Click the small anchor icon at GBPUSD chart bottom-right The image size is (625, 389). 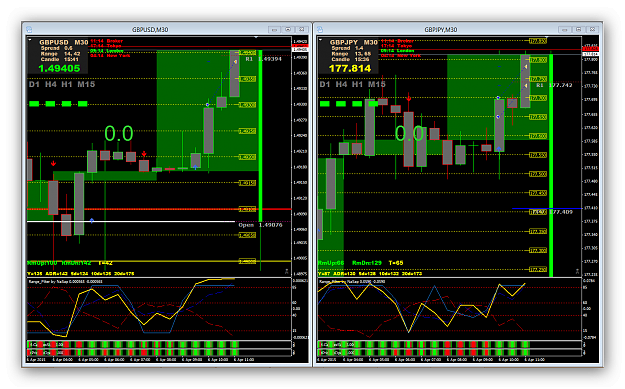point(287,271)
